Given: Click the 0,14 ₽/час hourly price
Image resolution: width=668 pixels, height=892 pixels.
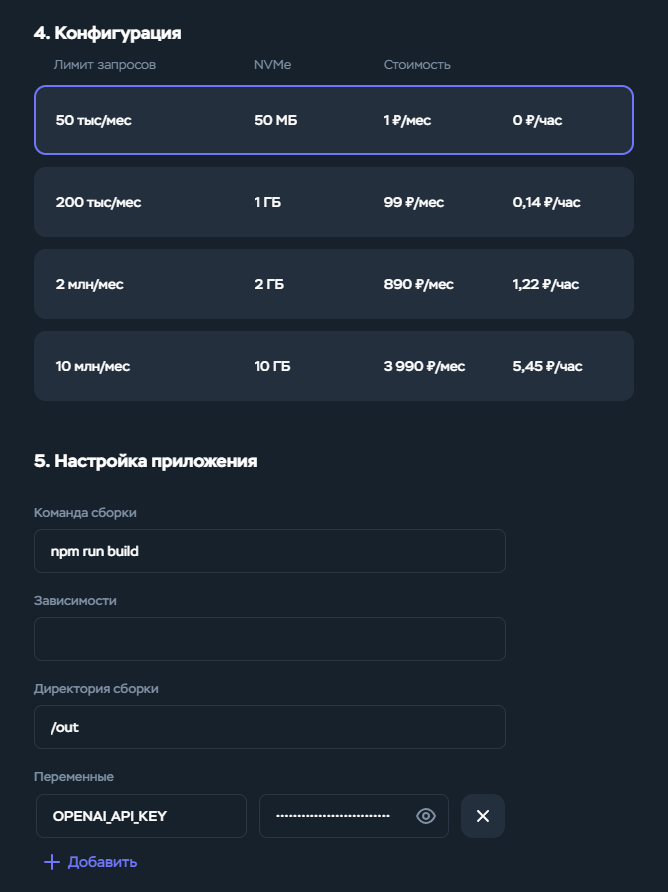Looking at the screenshot, I should [546, 202].
